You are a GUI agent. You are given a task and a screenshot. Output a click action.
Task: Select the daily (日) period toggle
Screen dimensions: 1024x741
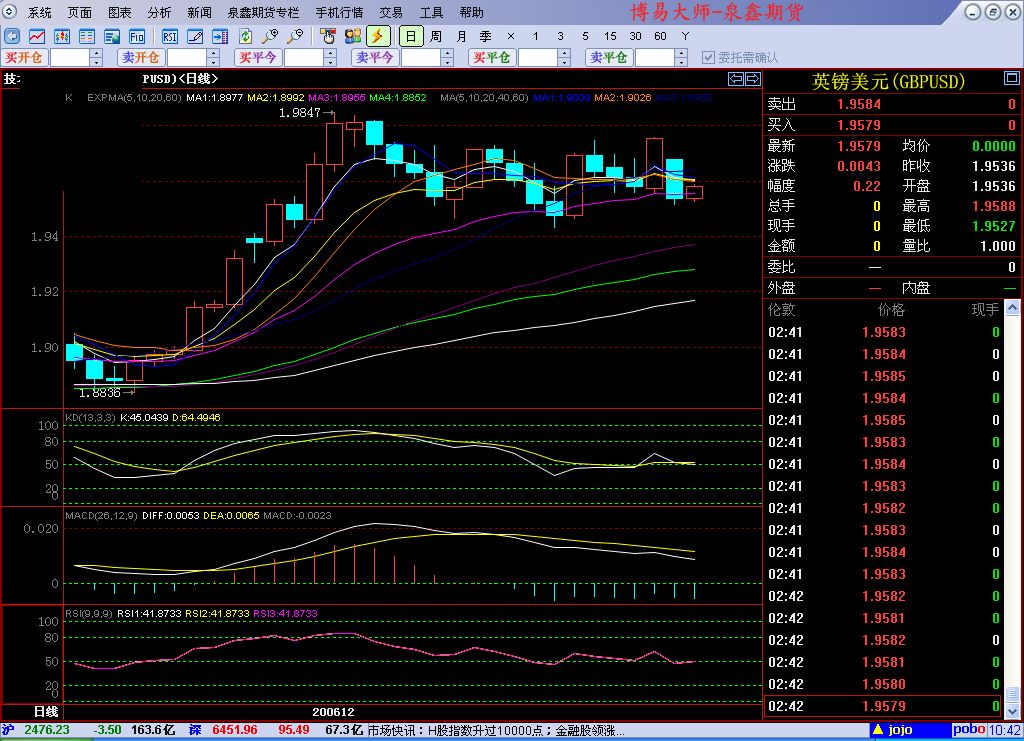[410, 36]
